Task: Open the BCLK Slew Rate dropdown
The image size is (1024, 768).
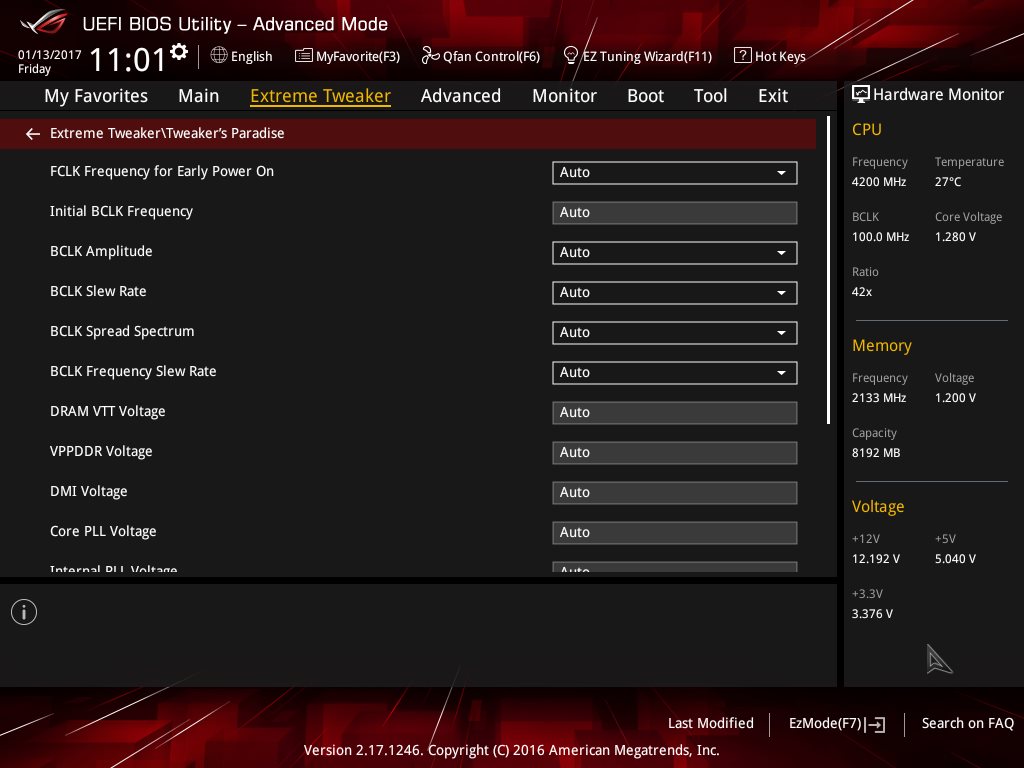Action: [675, 293]
